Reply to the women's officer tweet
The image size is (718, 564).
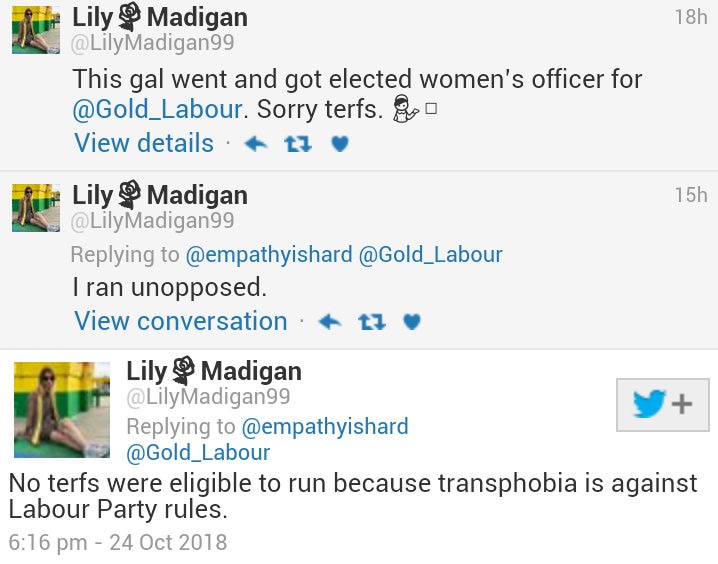point(256,144)
